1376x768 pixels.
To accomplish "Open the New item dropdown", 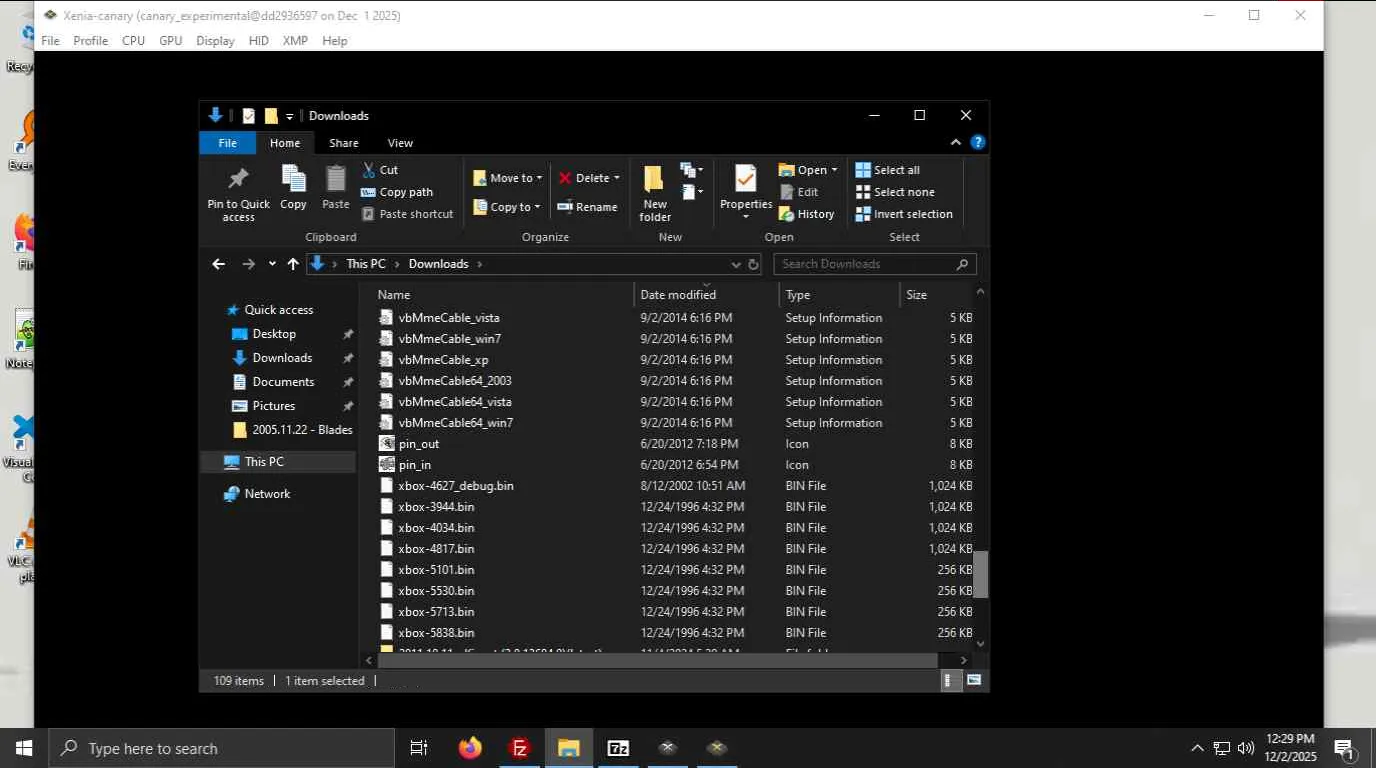I will (692, 170).
